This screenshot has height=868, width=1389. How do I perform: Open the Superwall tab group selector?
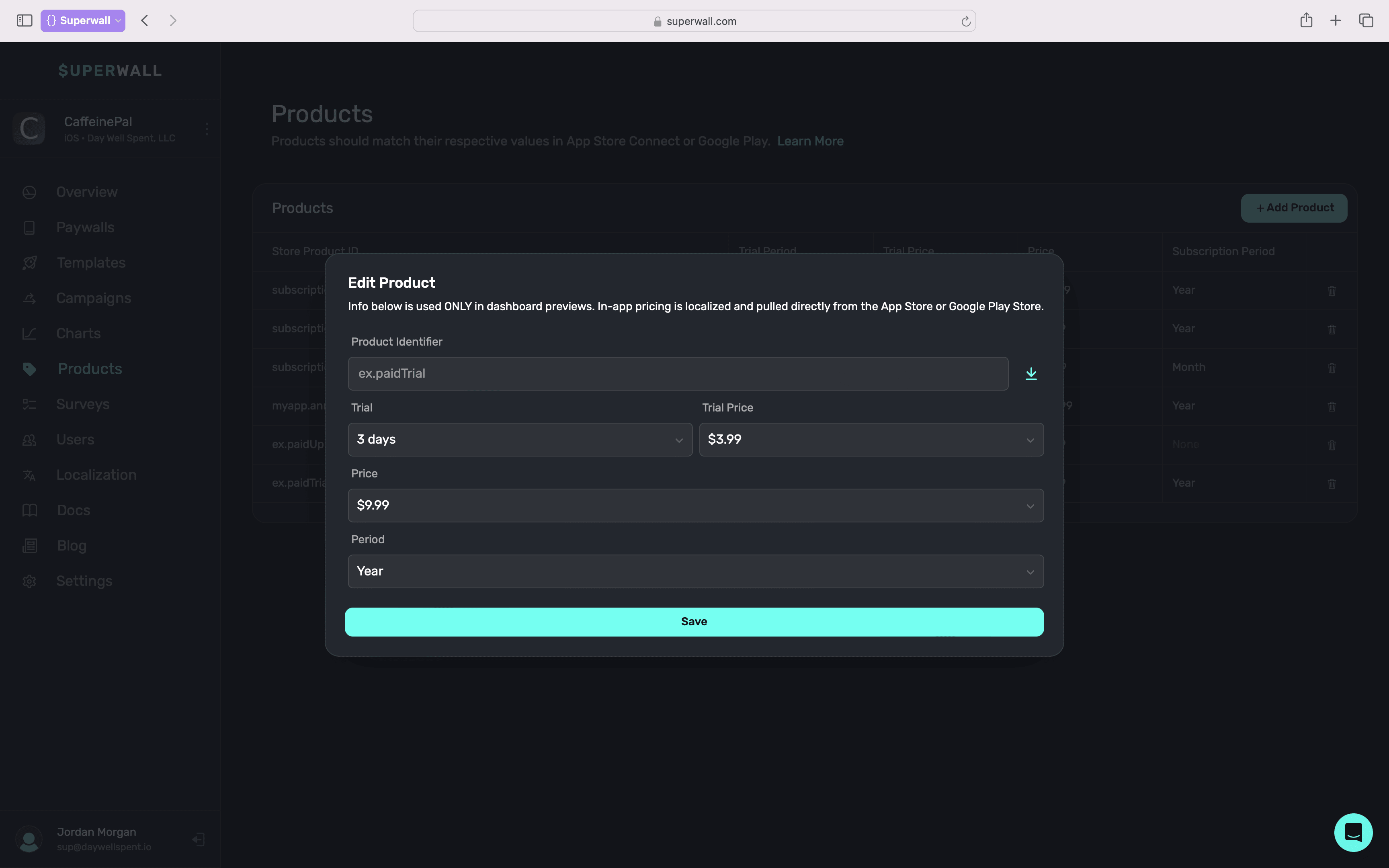point(83,20)
